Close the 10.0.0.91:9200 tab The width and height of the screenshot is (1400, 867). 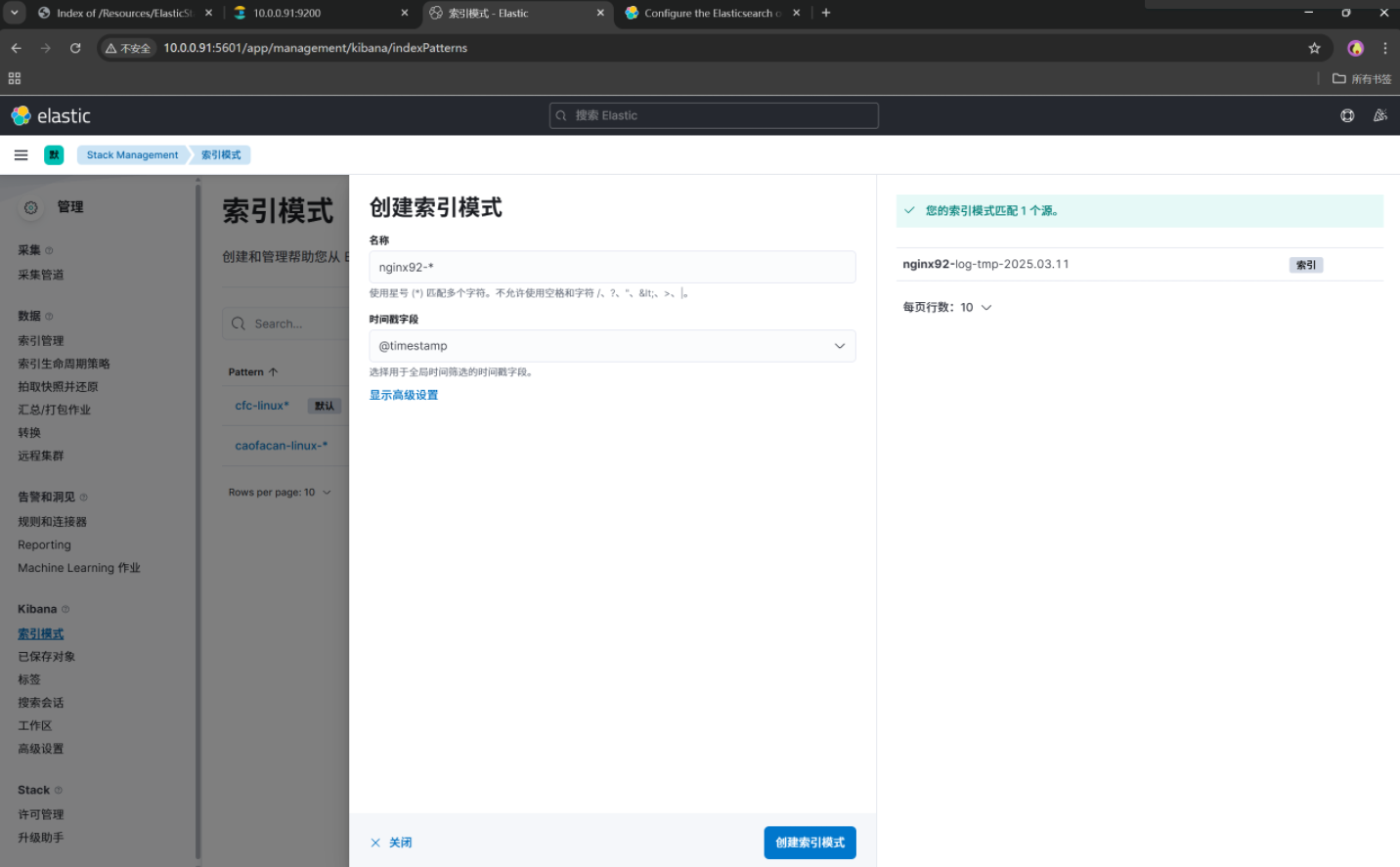pos(405,13)
